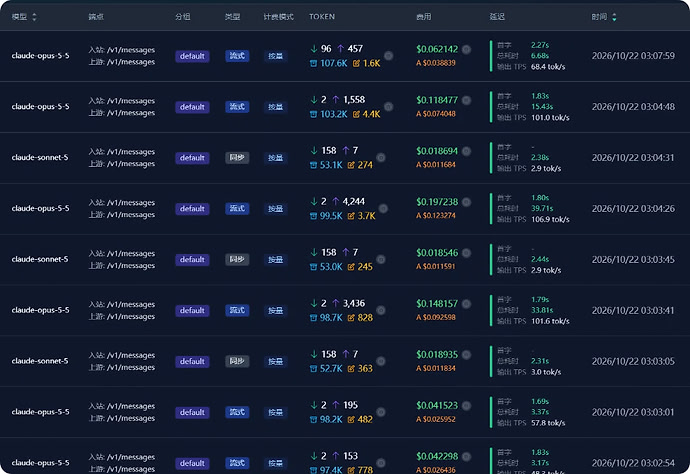The image size is (690, 474).
Task: Click the default tag in the 03:03:45 row
Action: tap(192, 260)
